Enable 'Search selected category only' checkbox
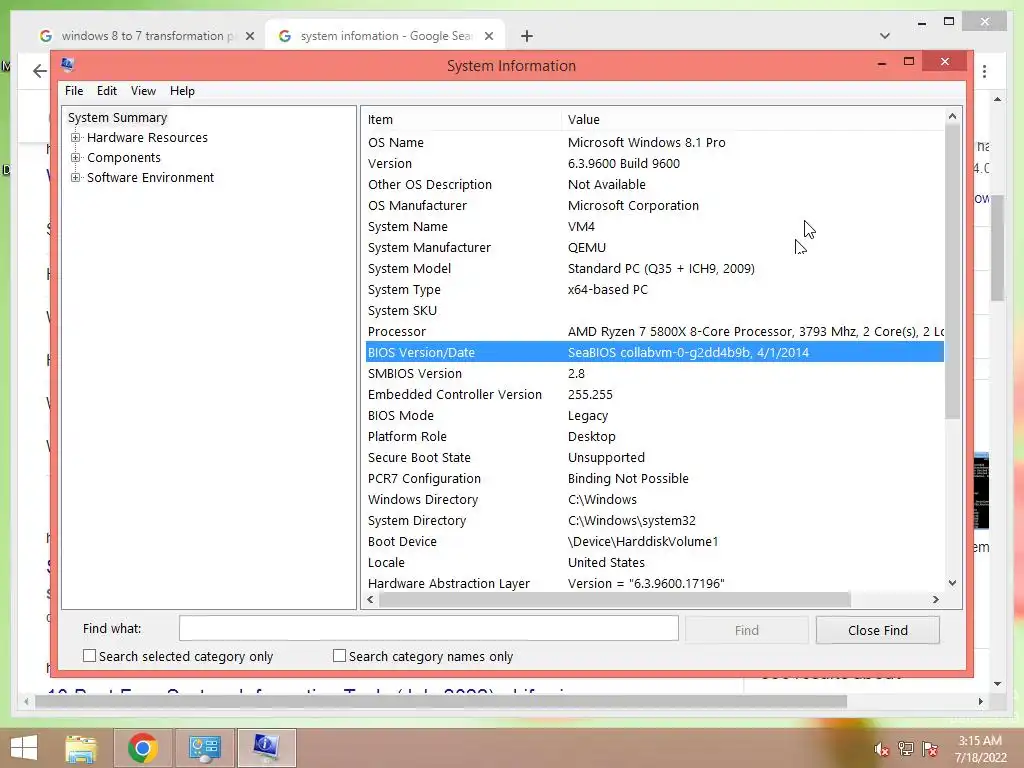1024x768 pixels. tap(89, 656)
